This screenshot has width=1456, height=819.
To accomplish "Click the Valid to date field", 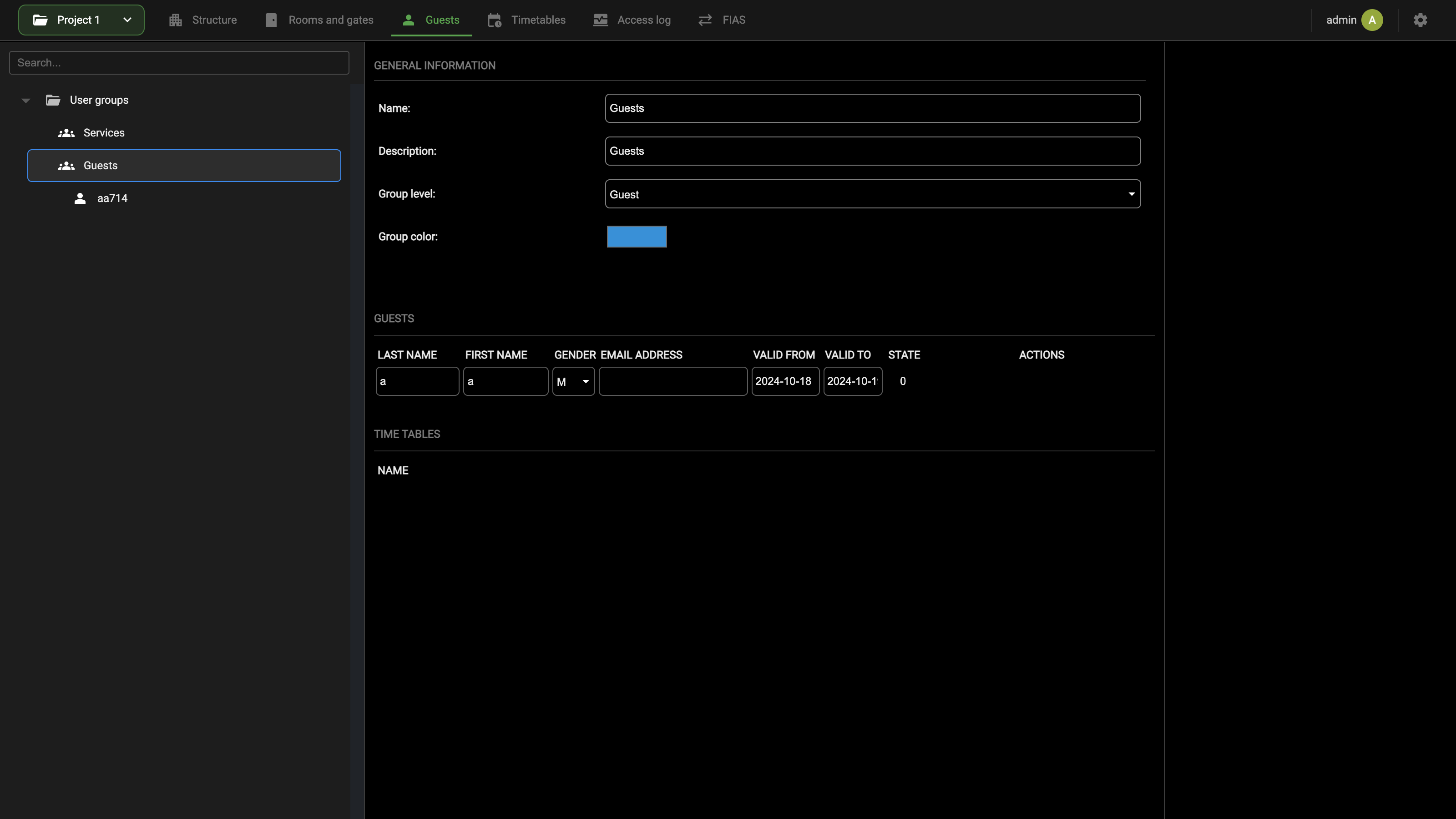I will 852,382.
